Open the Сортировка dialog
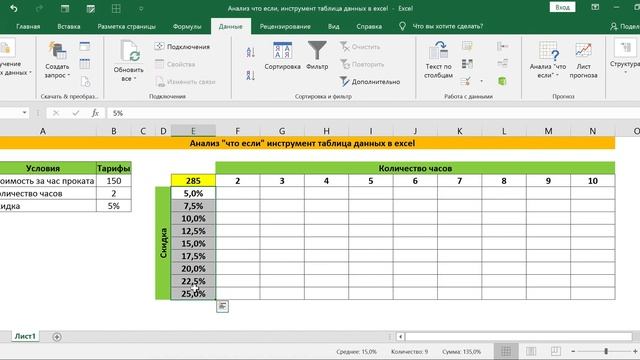 pyautogui.click(x=282, y=56)
